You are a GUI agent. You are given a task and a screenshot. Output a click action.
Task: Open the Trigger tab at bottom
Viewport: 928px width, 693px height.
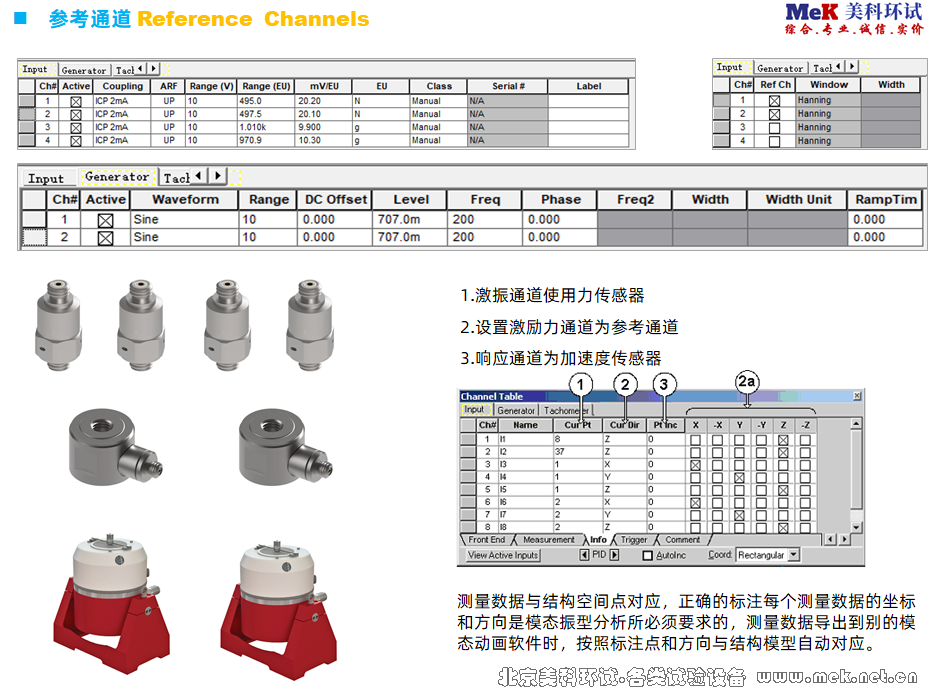(634, 540)
